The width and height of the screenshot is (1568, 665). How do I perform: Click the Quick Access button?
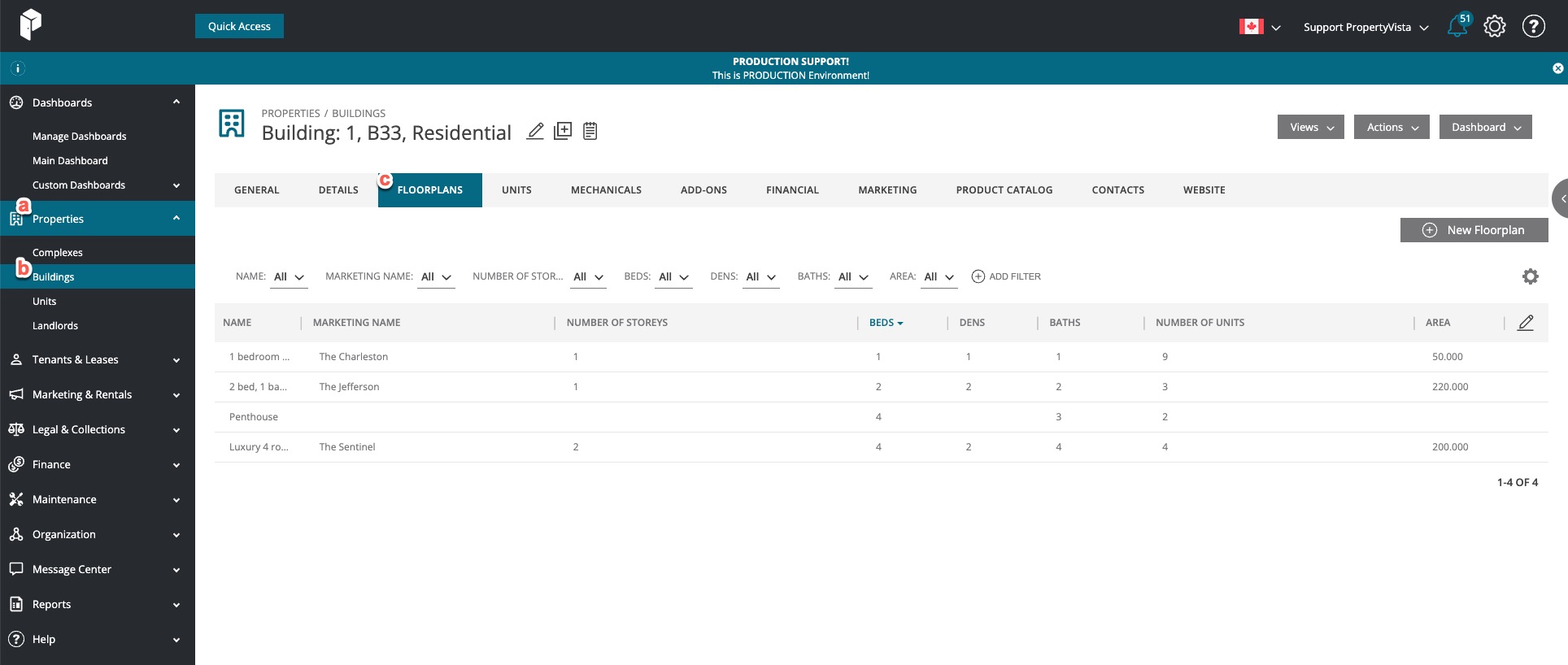[239, 26]
